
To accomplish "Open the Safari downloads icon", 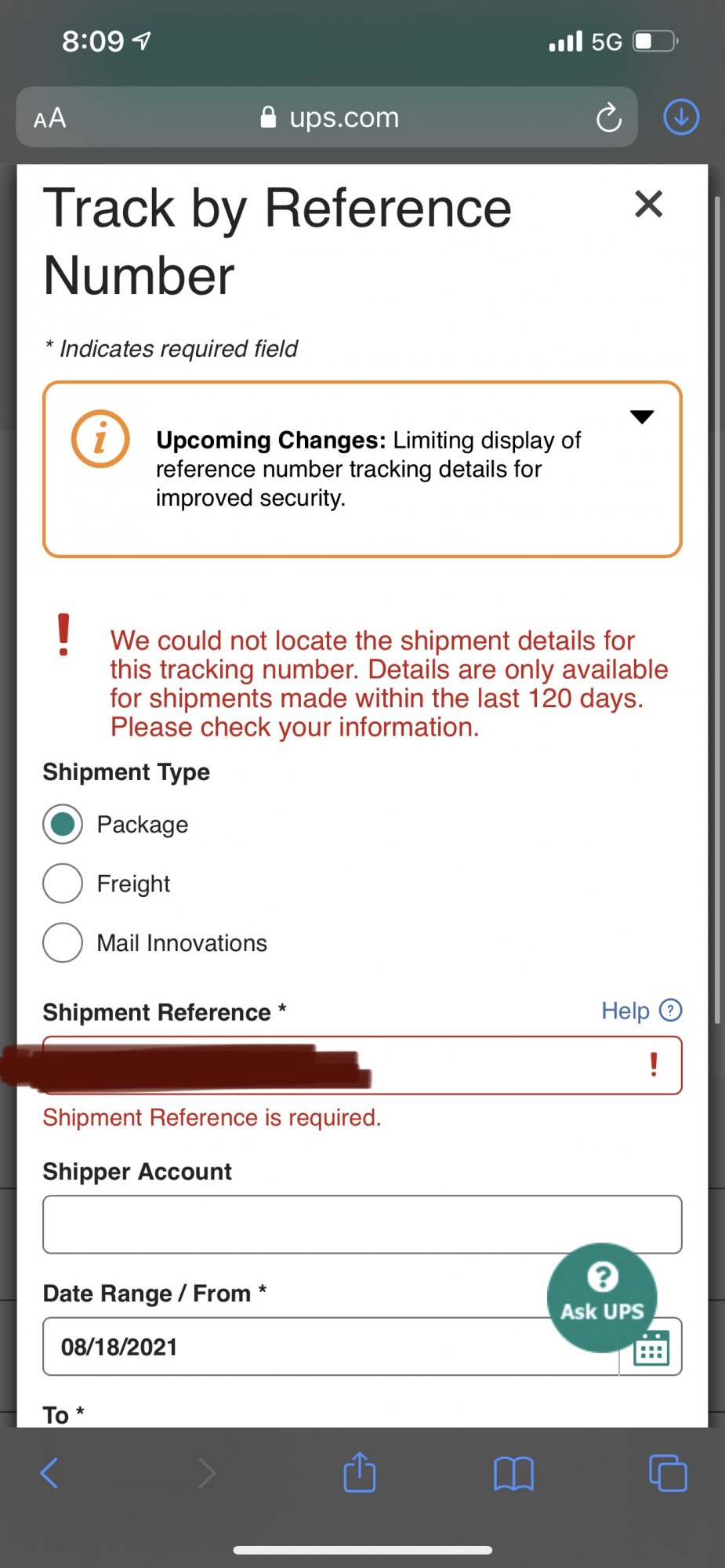I will point(680,118).
